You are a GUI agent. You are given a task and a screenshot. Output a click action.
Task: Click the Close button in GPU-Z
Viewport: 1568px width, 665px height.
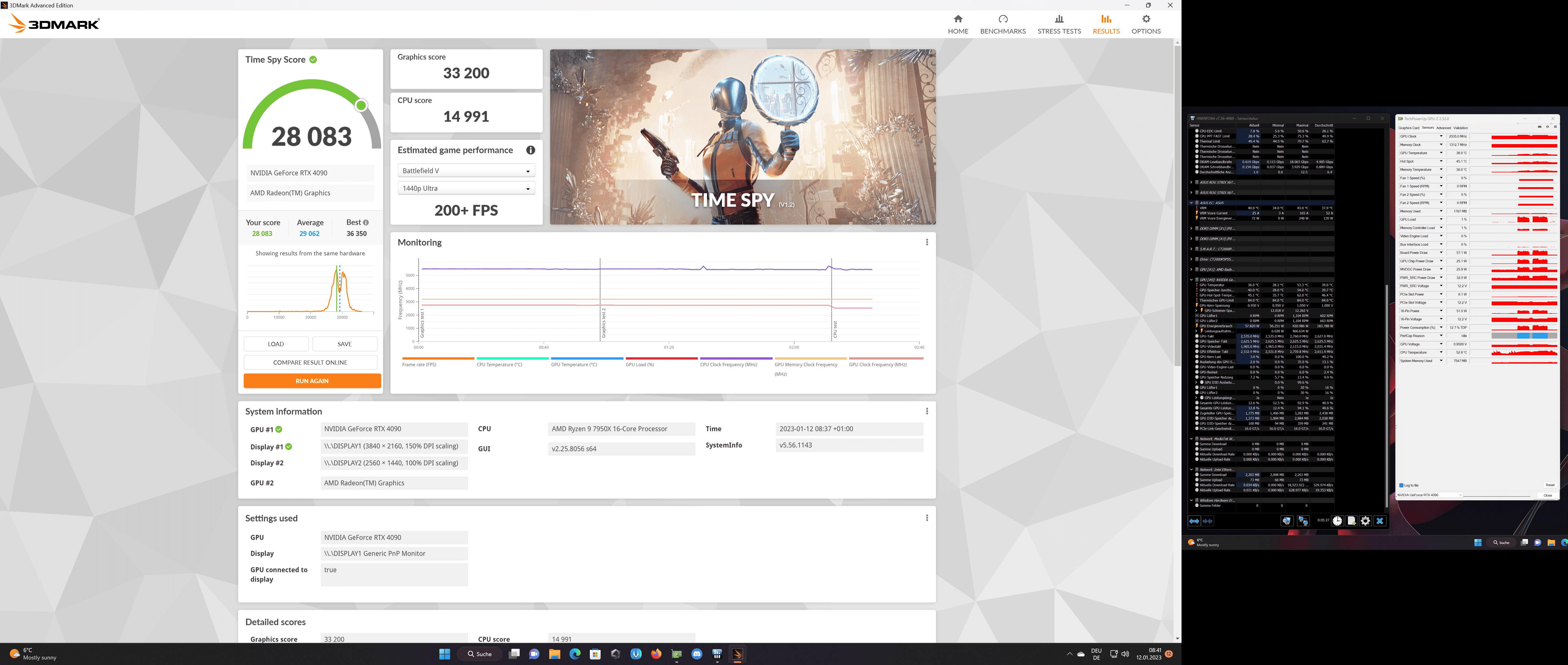click(x=1547, y=495)
